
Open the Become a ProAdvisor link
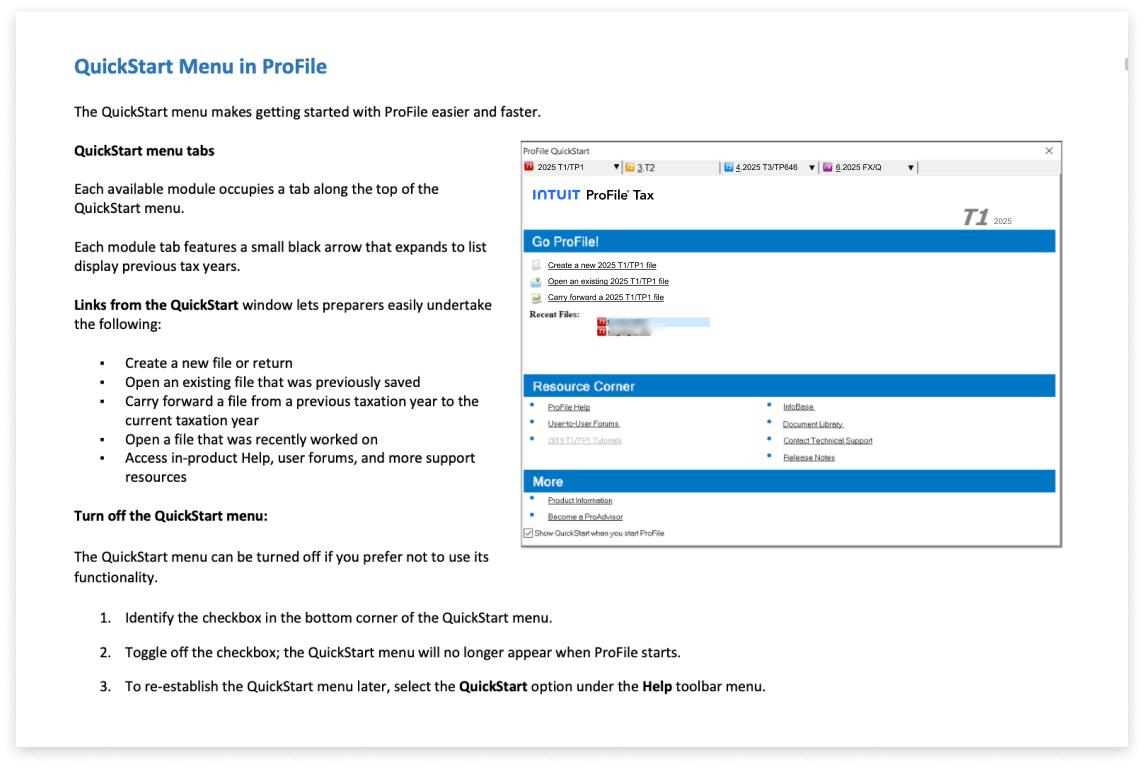pyautogui.click(x=585, y=517)
